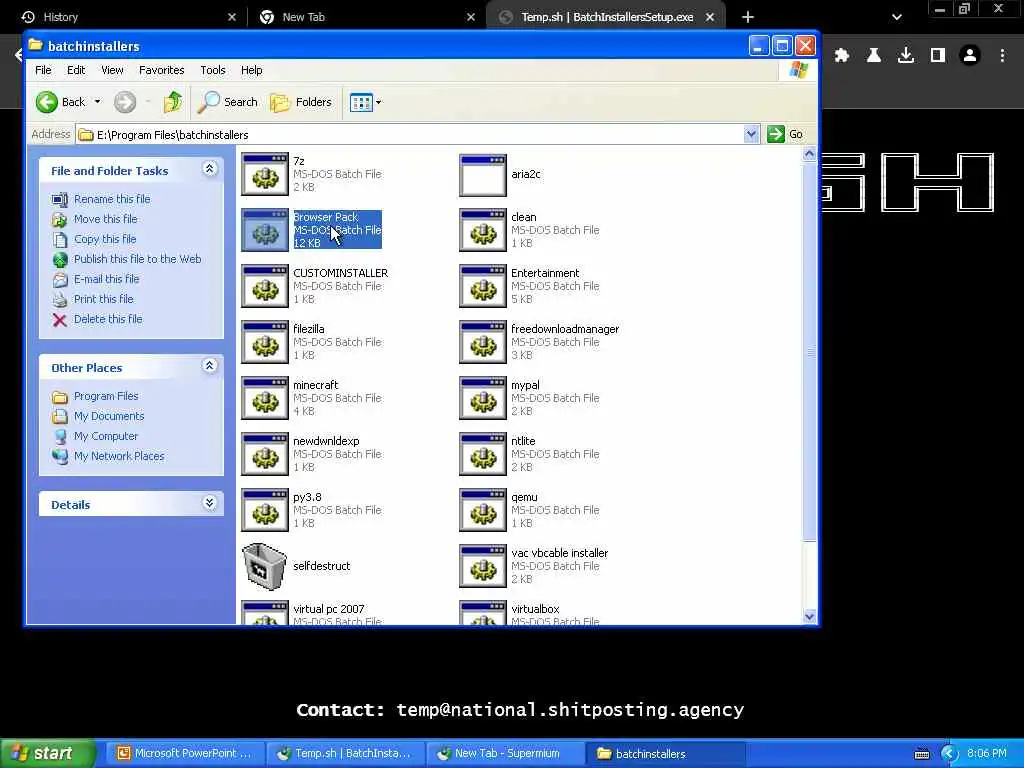Select the CUSTOMINSTALLER batch file icon
This screenshot has height=768, width=1024.
pyautogui.click(x=264, y=286)
